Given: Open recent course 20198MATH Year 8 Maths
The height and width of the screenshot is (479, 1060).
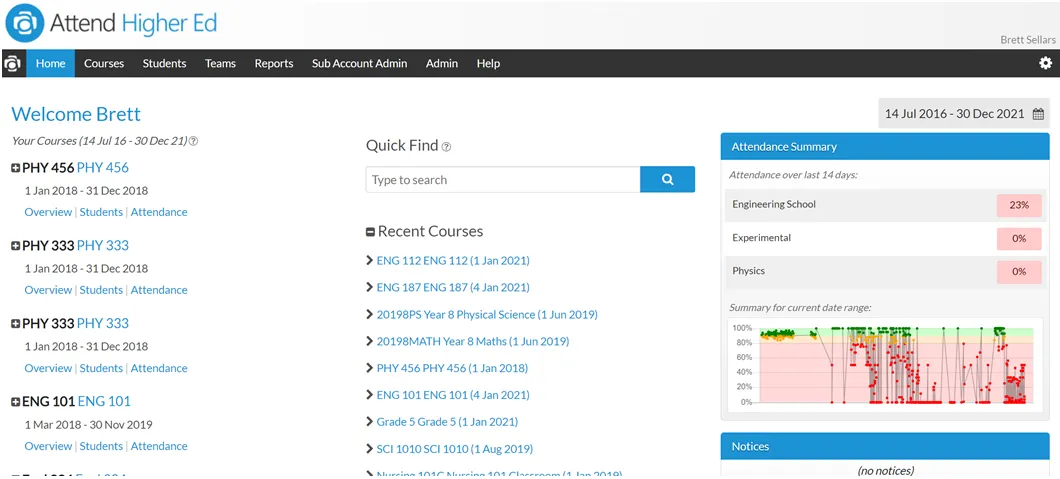Looking at the screenshot, I should click(473, 341).
